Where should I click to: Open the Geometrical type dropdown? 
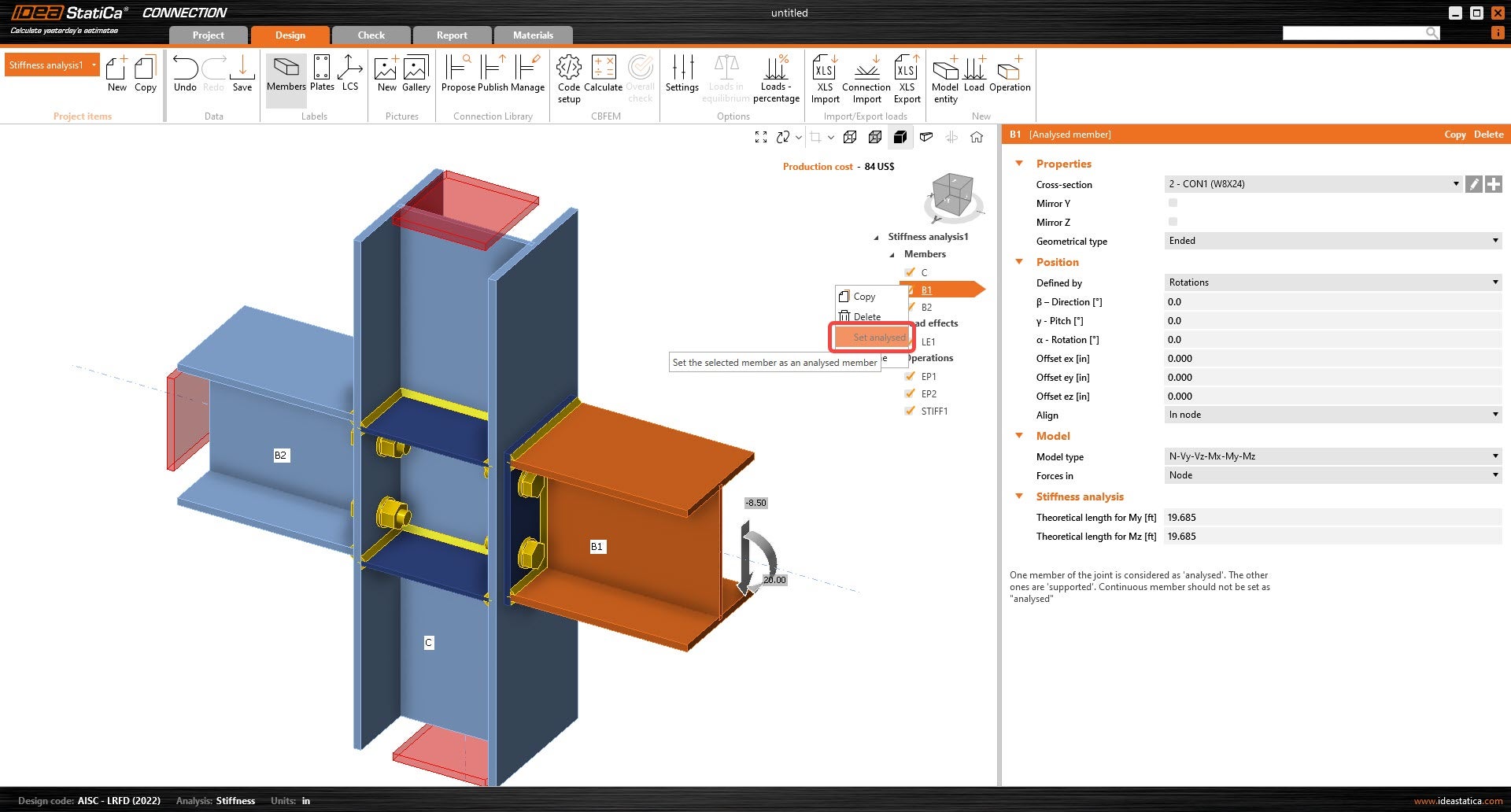tap(1332, 241)
